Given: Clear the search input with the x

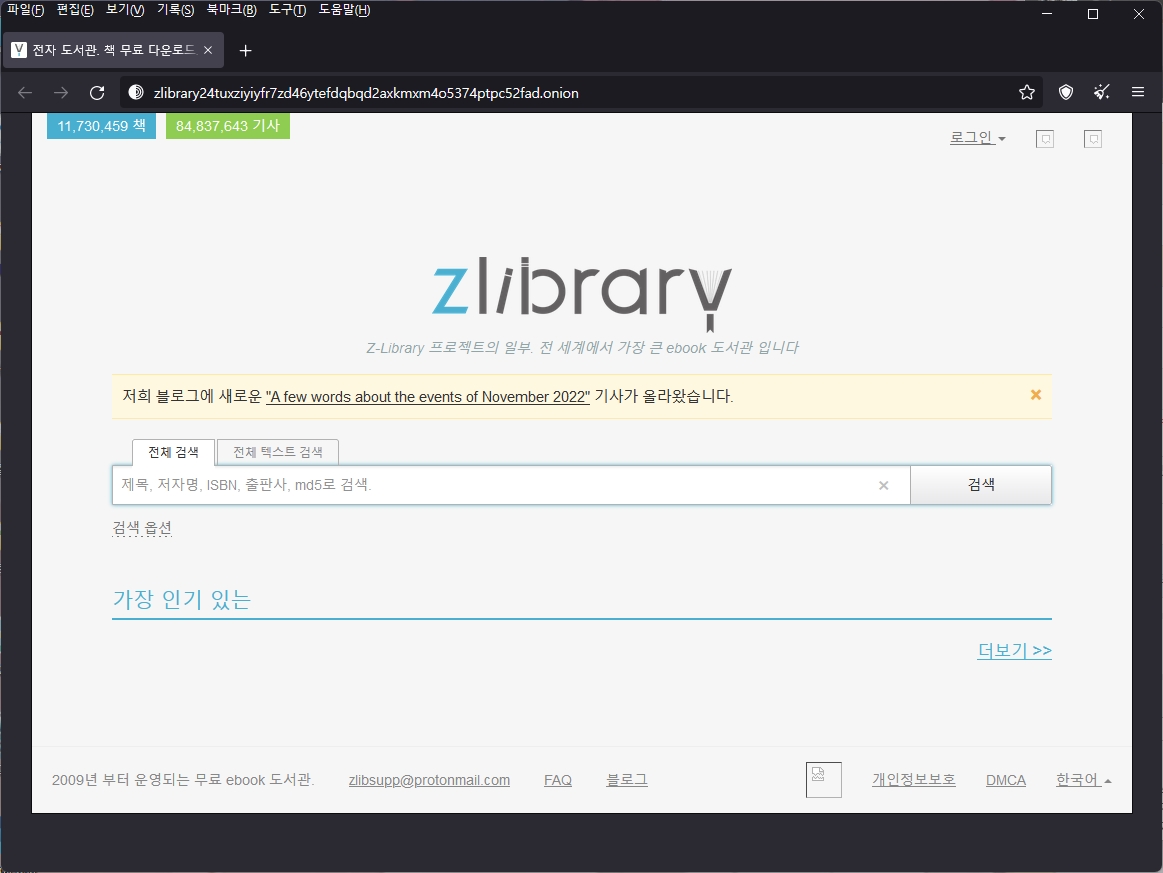Looking at the screenshot, I should 883,485.
